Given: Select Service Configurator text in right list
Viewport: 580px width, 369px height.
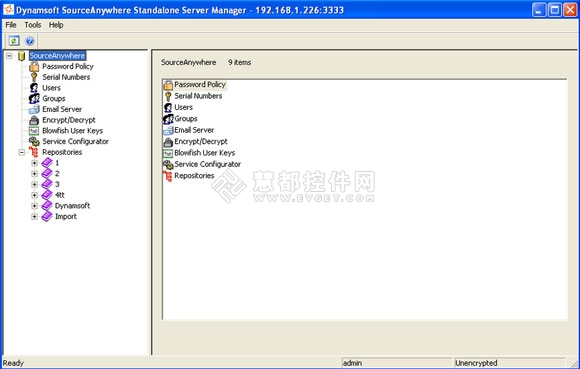Looking at the screenshot, I should point(208,164).
